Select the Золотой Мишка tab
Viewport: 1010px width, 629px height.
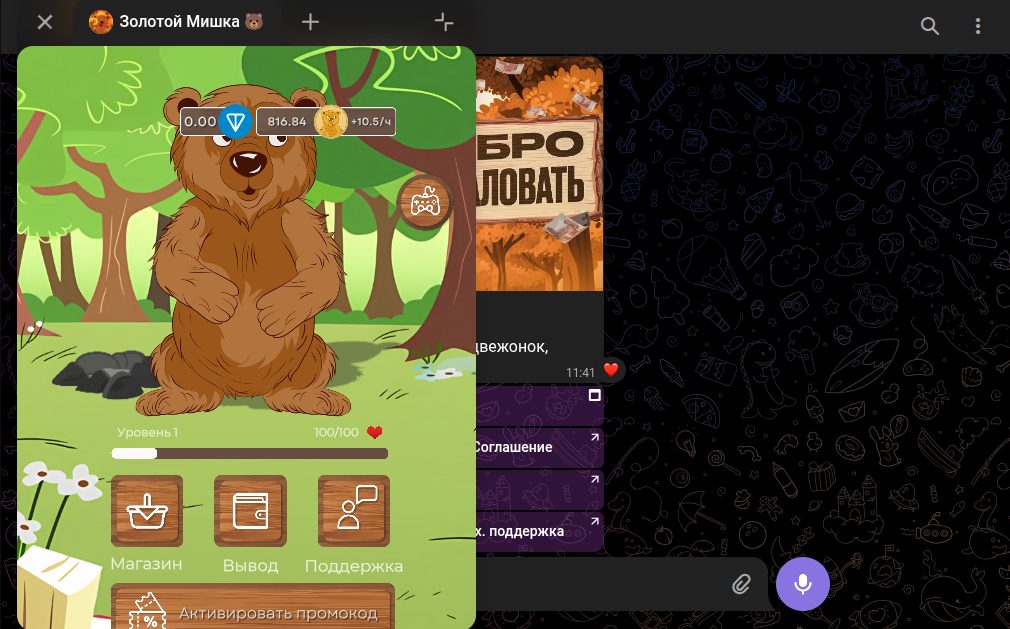pyautogui.click(x=176, y=22)
